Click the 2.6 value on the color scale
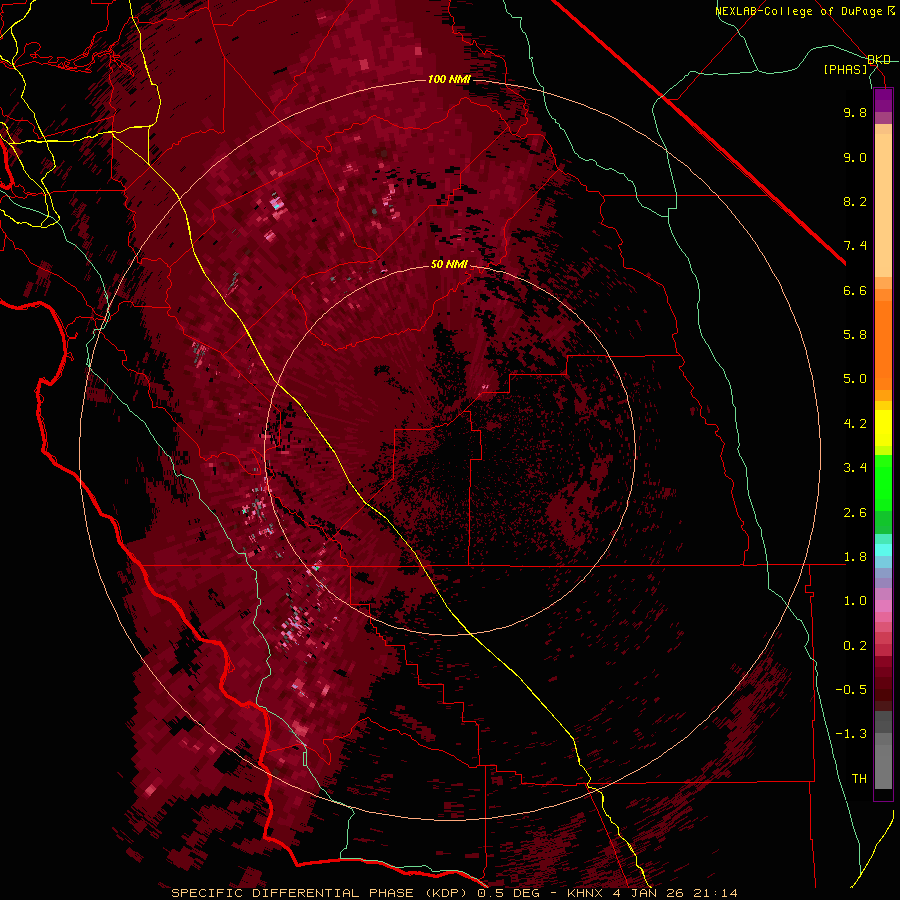The image size is (900, 900). pos(855,513)
